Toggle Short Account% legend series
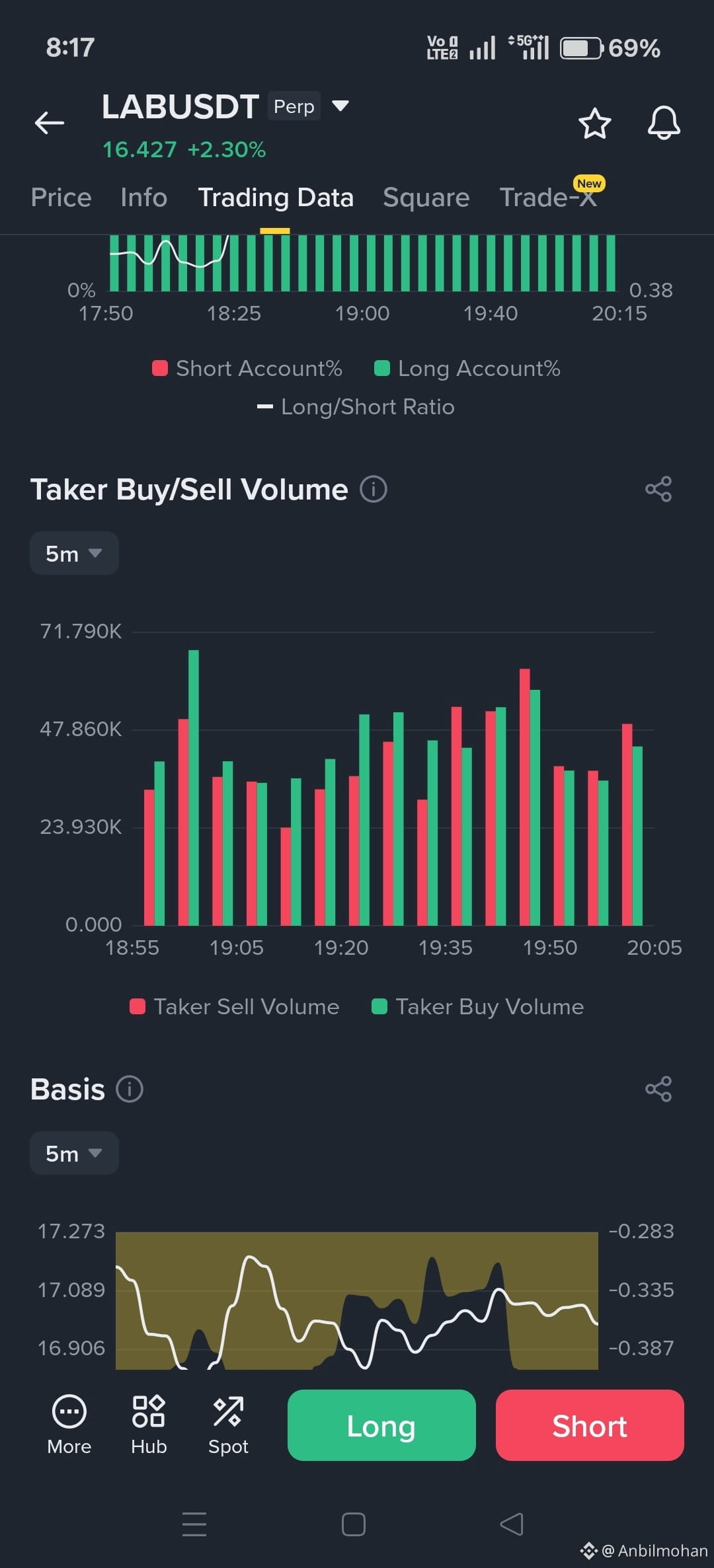714x1568 pixels. pos(247,368)
